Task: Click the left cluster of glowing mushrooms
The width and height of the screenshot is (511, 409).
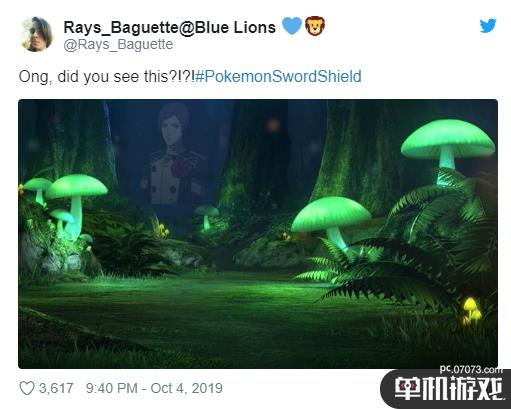Action: (65, 207)
